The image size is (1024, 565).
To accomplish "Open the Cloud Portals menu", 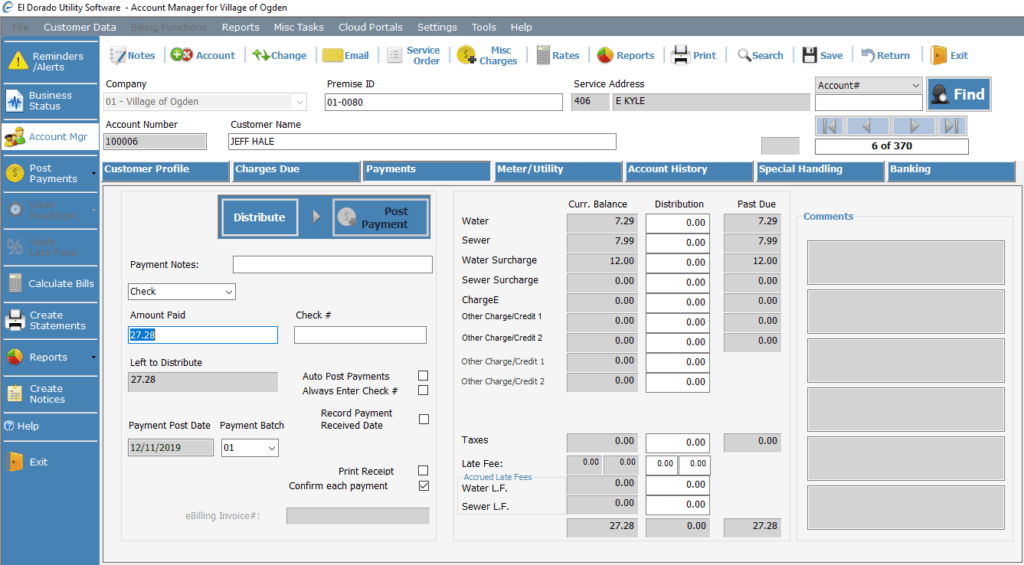I will click(370, 27).
